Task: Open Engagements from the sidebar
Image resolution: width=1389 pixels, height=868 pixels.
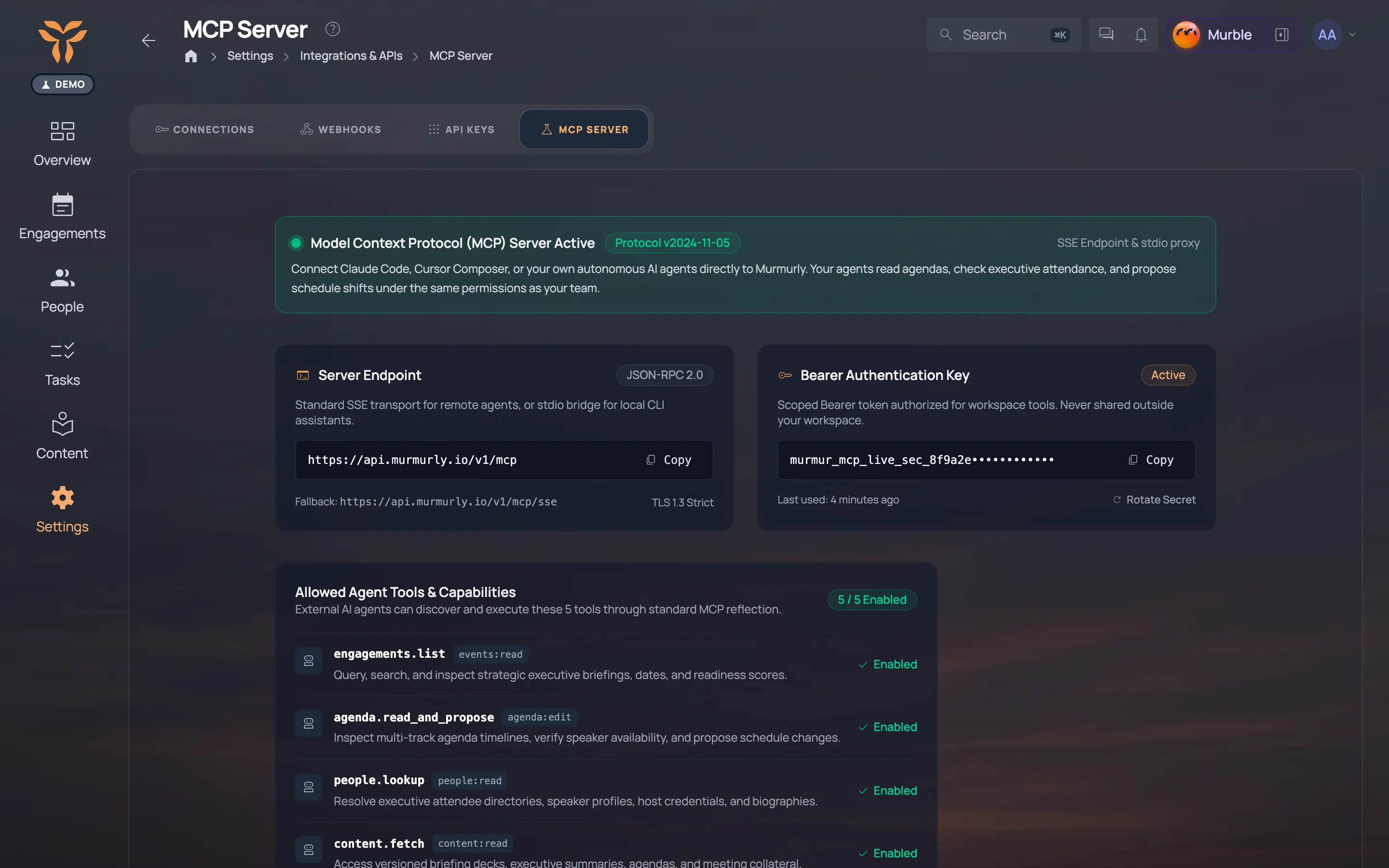Action: pyautogui.click(x=62, y=217)
